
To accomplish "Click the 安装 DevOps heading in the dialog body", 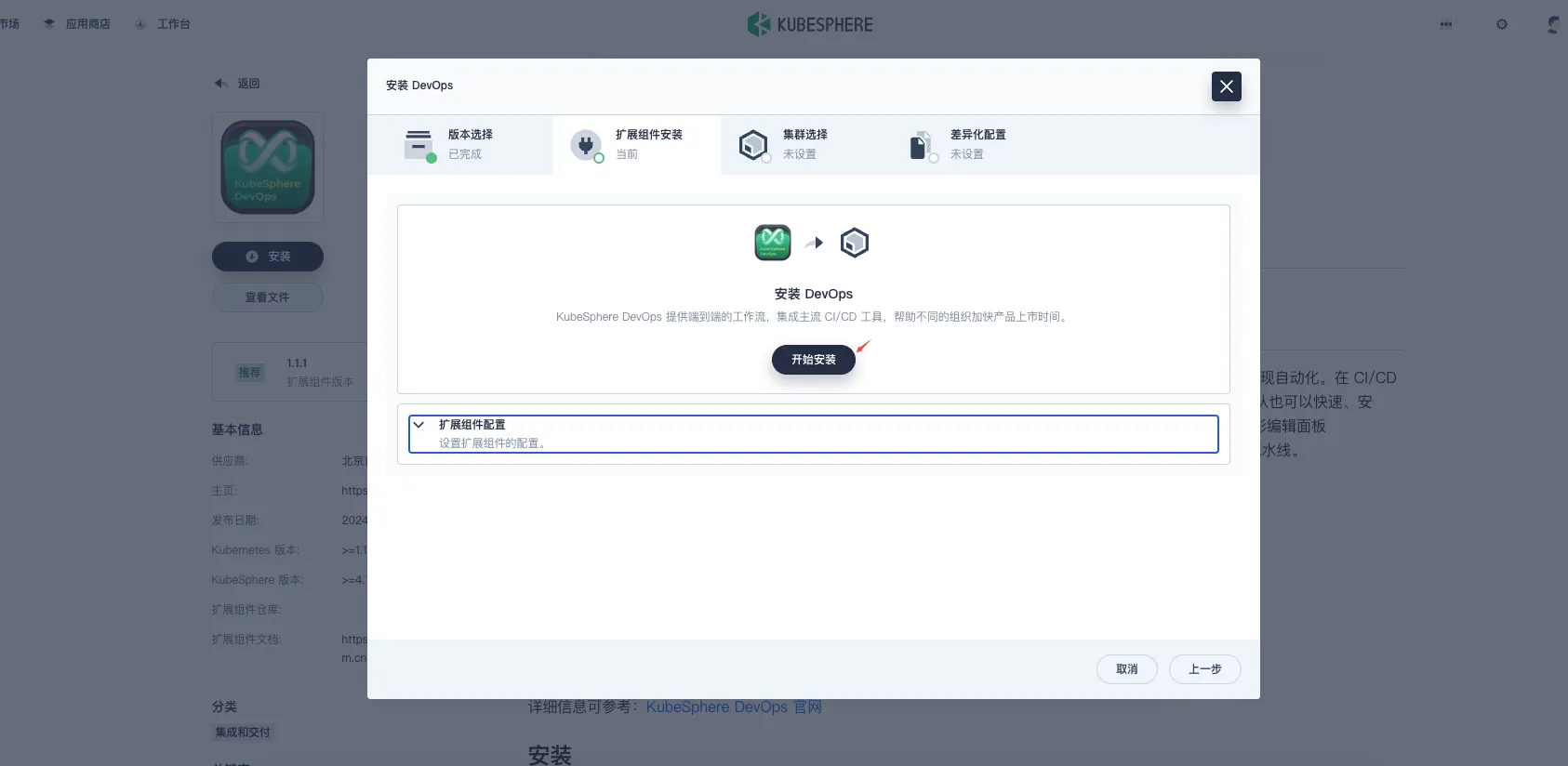I will coord(814,294).
